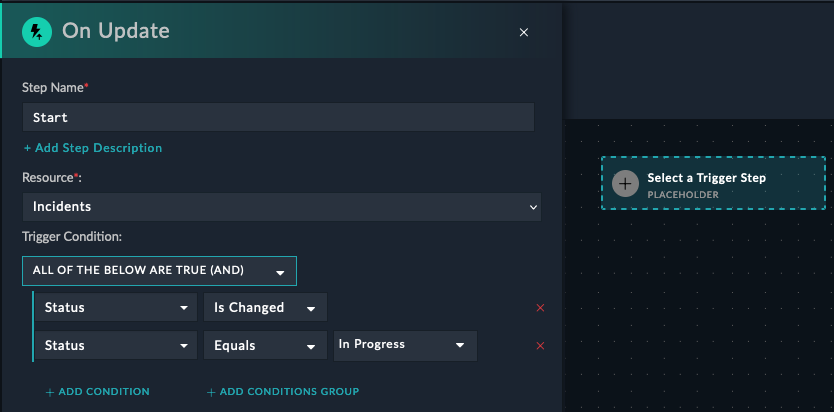Open second condition's Status field dropdown
The height and width of the screenshot is (412, 834).
click(116, 345)
